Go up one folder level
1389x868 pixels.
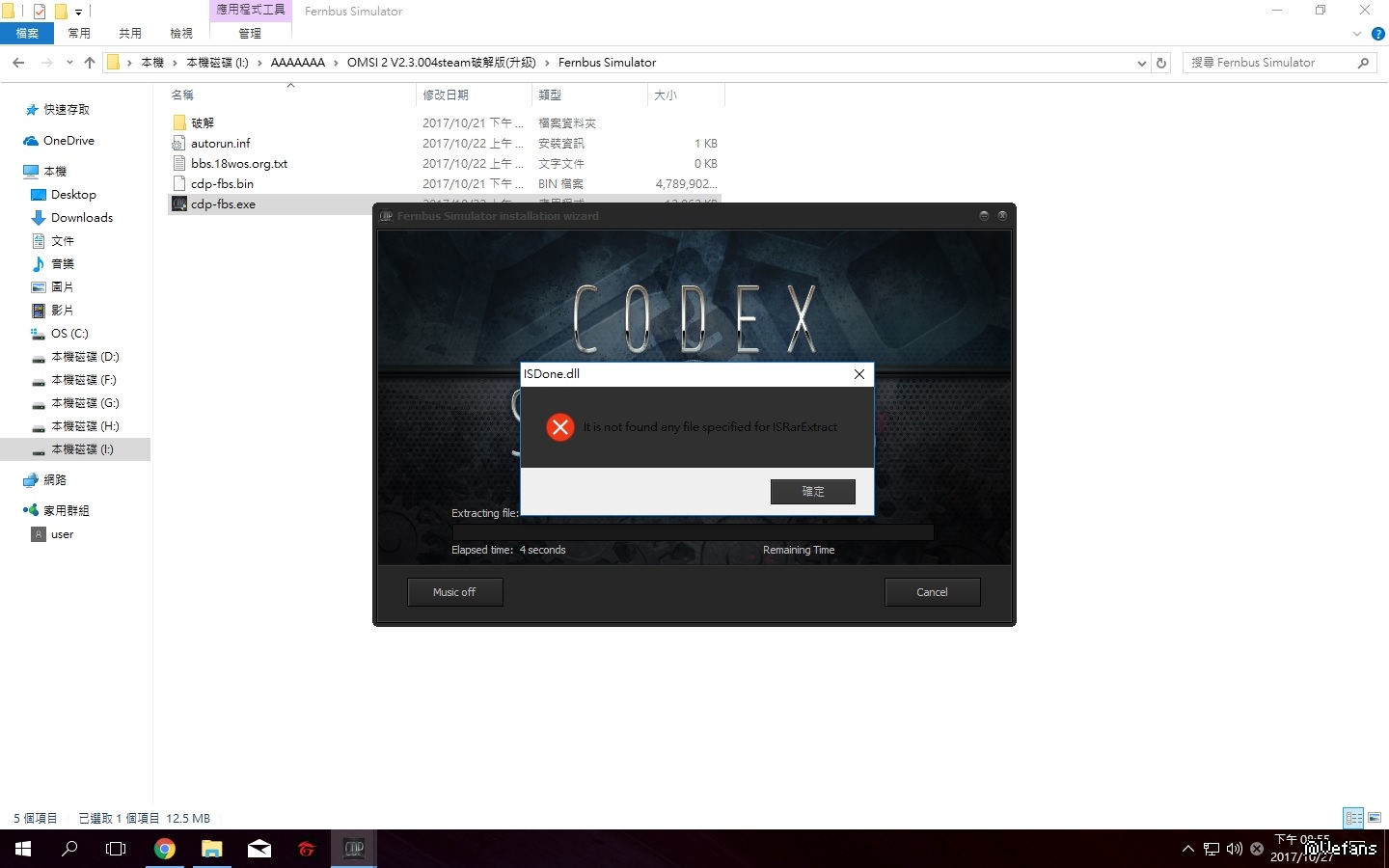[90, 63]
